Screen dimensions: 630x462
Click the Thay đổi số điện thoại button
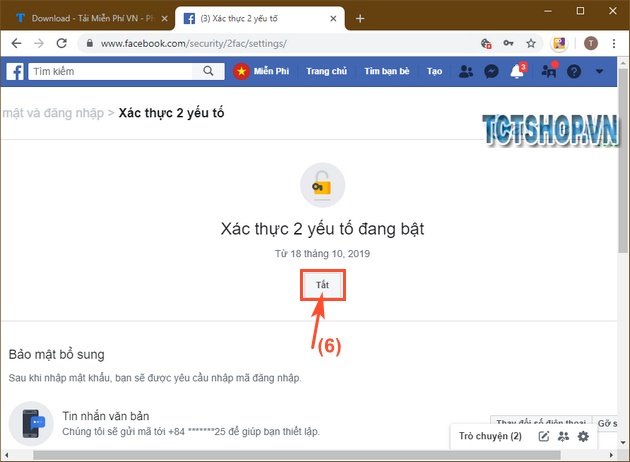point(541,421)
